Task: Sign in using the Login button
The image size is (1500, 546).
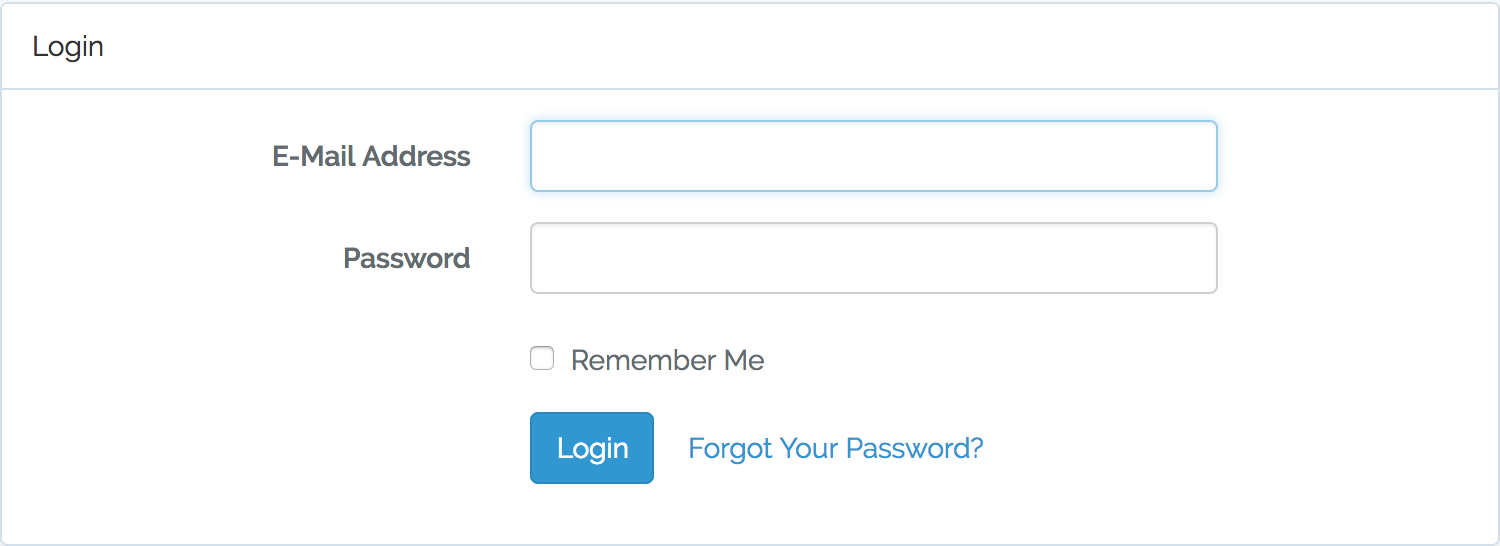Action: 592,448
